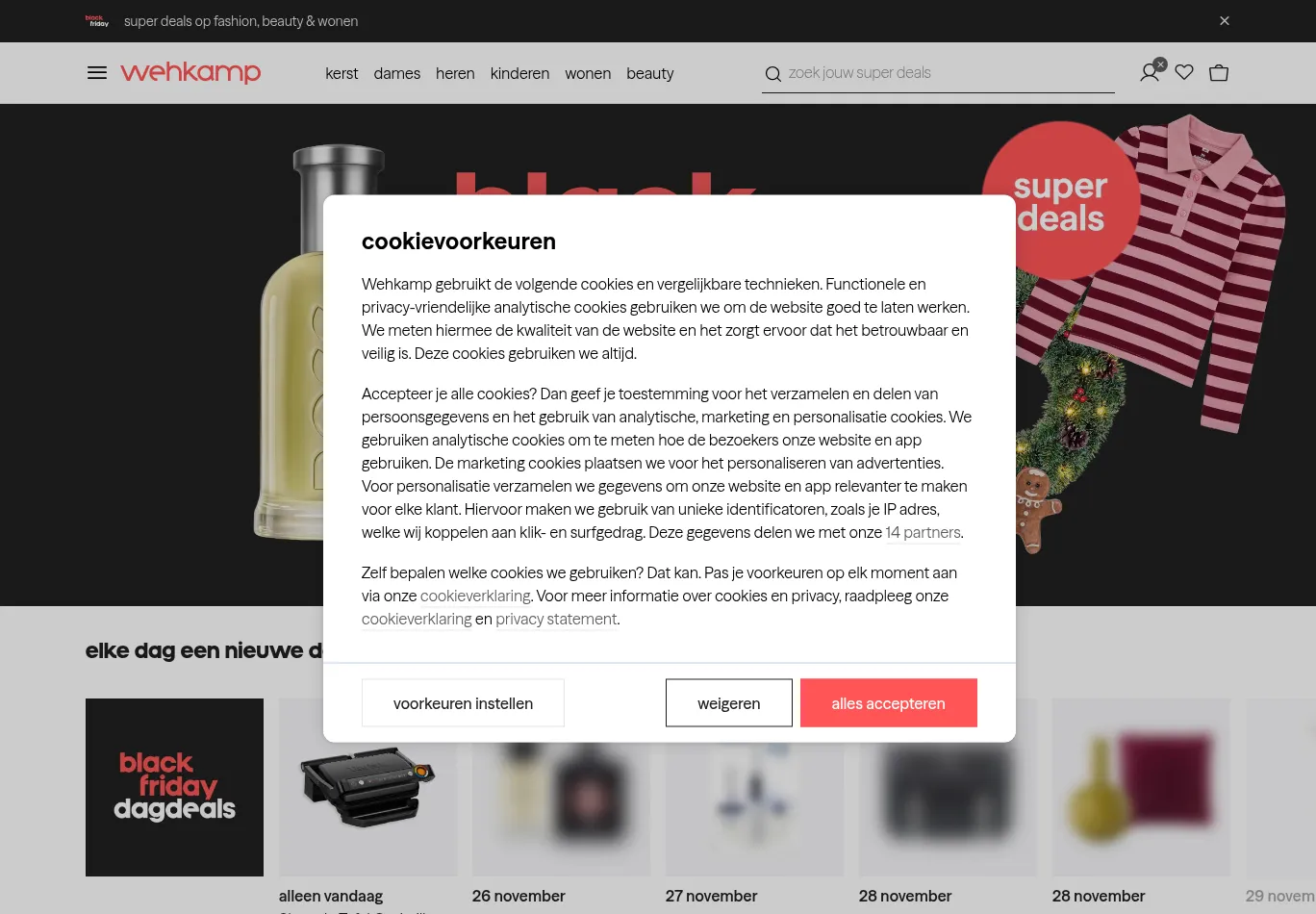Click the wehkamp logo
Screen dimensions: 1316x914
190,73
